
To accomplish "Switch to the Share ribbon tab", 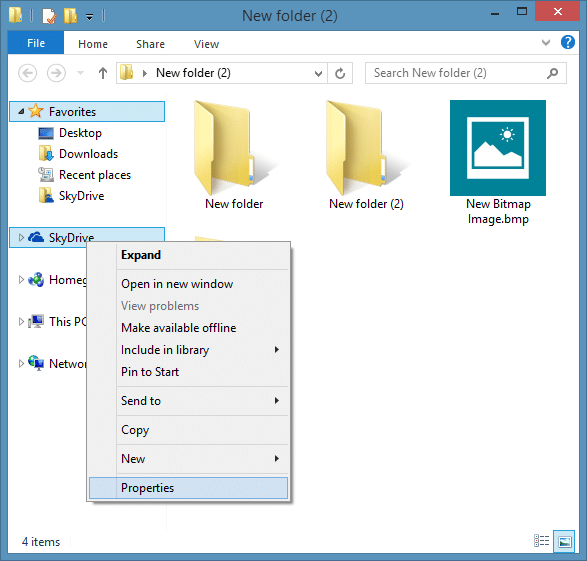I will point(150,44).
